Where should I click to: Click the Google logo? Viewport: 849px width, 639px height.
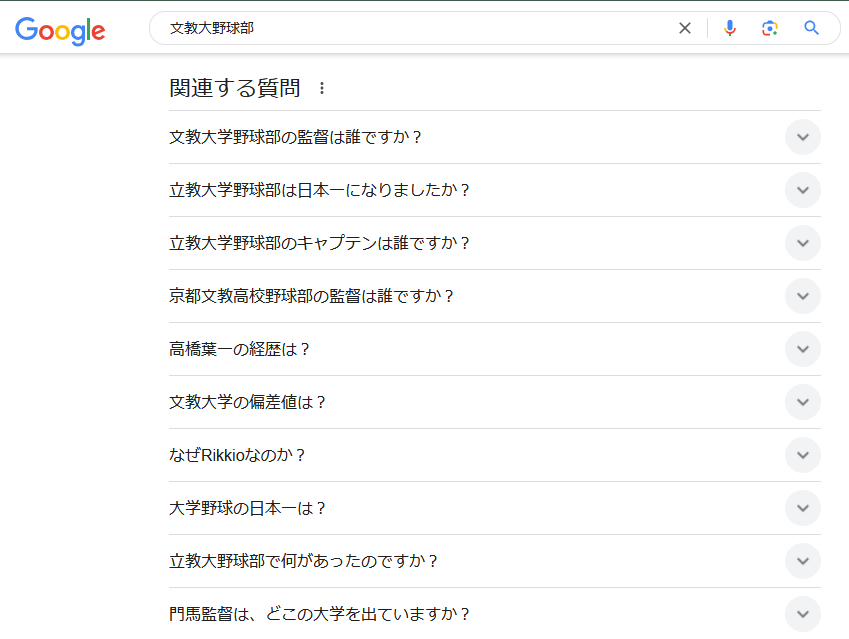[60, 30]
